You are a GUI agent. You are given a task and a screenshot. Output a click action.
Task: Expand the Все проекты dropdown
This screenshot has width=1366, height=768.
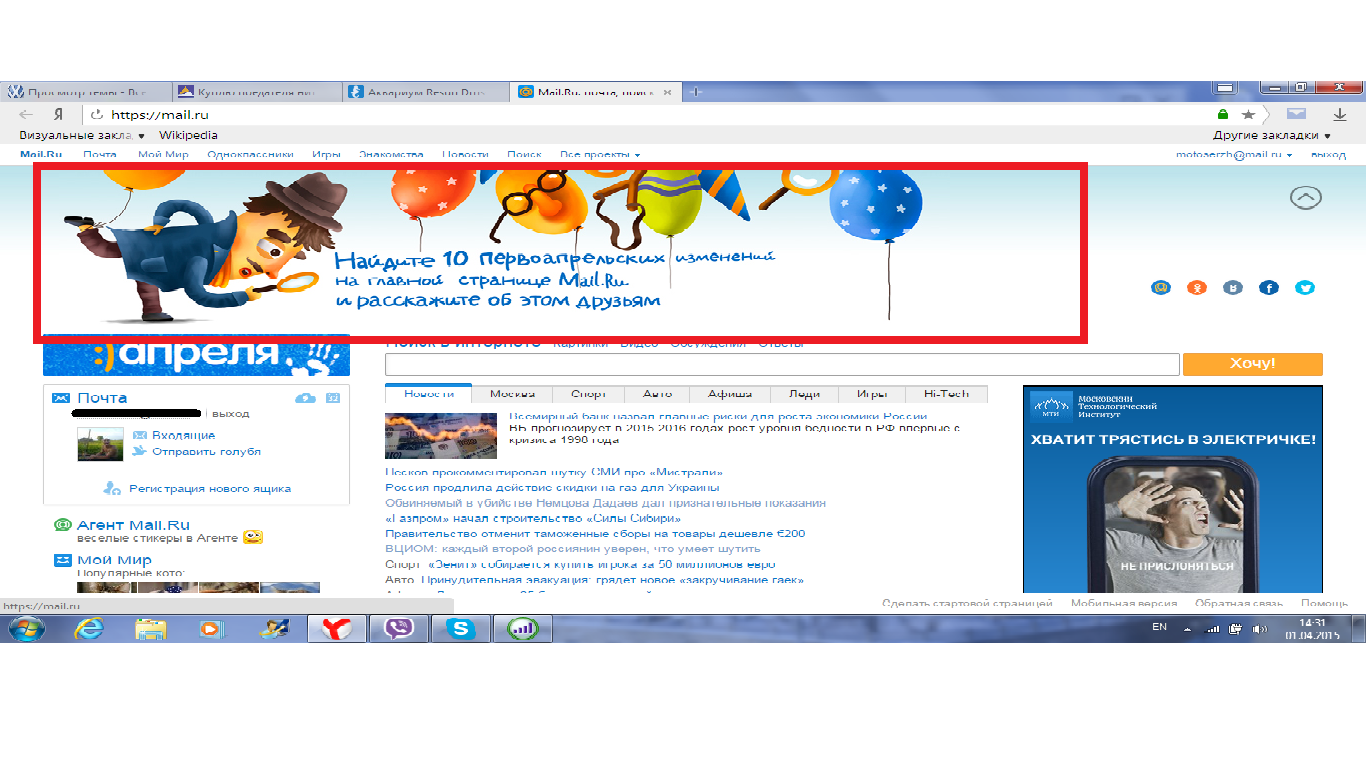(600, 155)
